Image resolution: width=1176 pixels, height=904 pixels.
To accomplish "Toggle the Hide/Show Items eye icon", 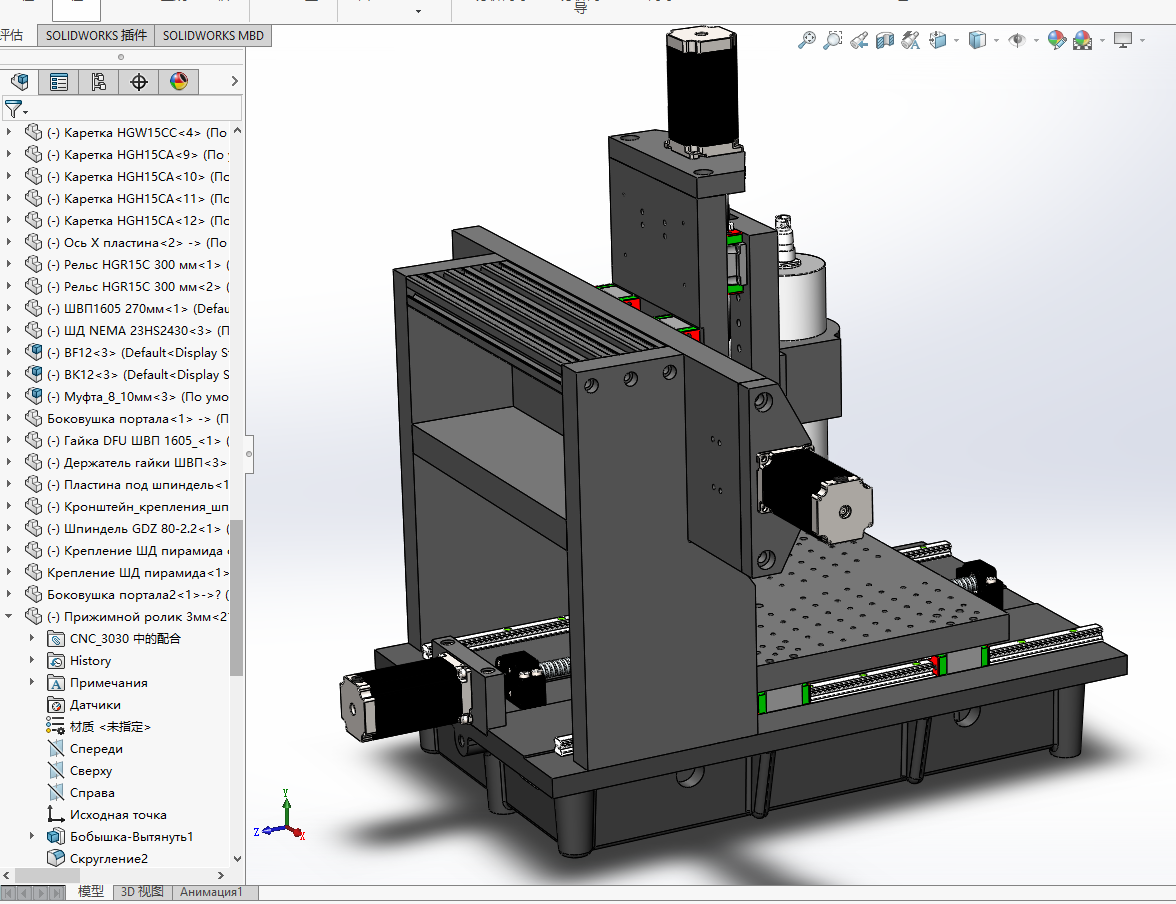I will [x=1017, y=40].
